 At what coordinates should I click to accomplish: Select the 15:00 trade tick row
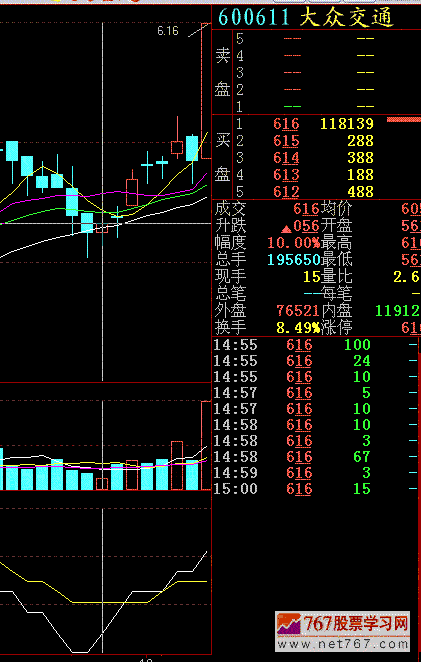pyautogui.click(x=315, y=489)
